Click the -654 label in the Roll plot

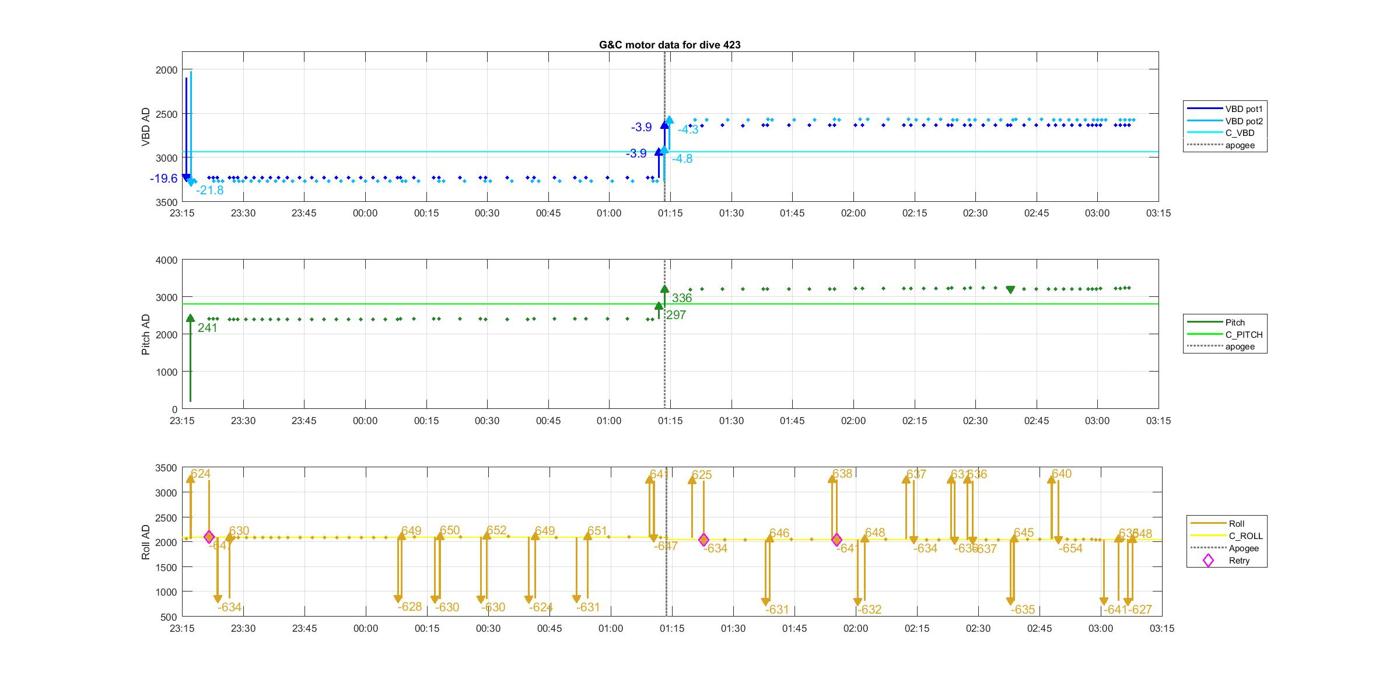tap(1070, 548)
